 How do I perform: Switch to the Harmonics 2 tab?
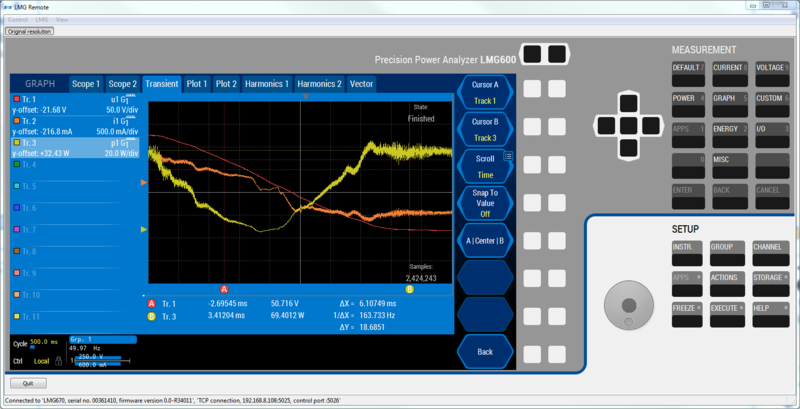pos(319,84)
